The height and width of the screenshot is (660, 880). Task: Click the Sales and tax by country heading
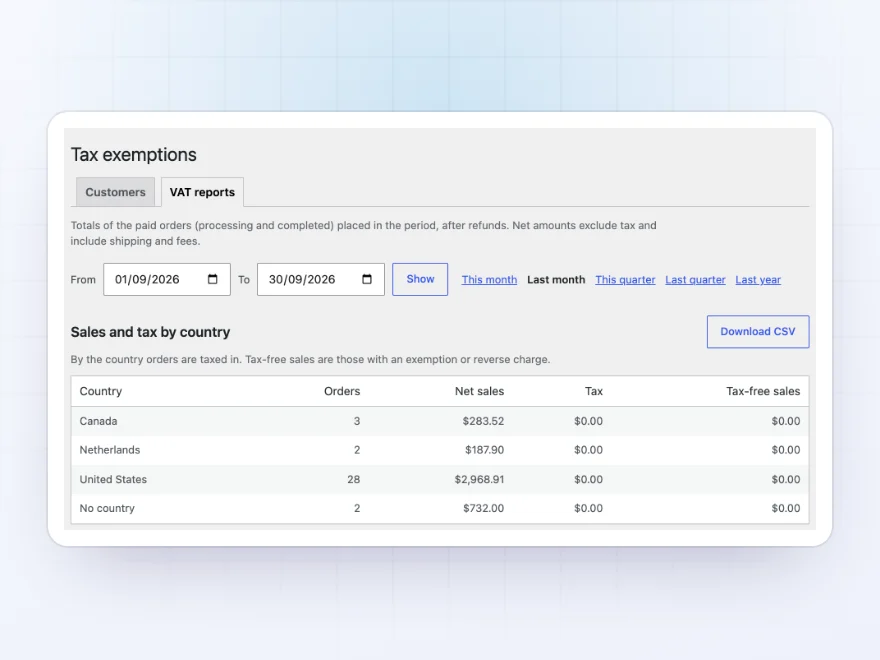(x=150, y=332)
